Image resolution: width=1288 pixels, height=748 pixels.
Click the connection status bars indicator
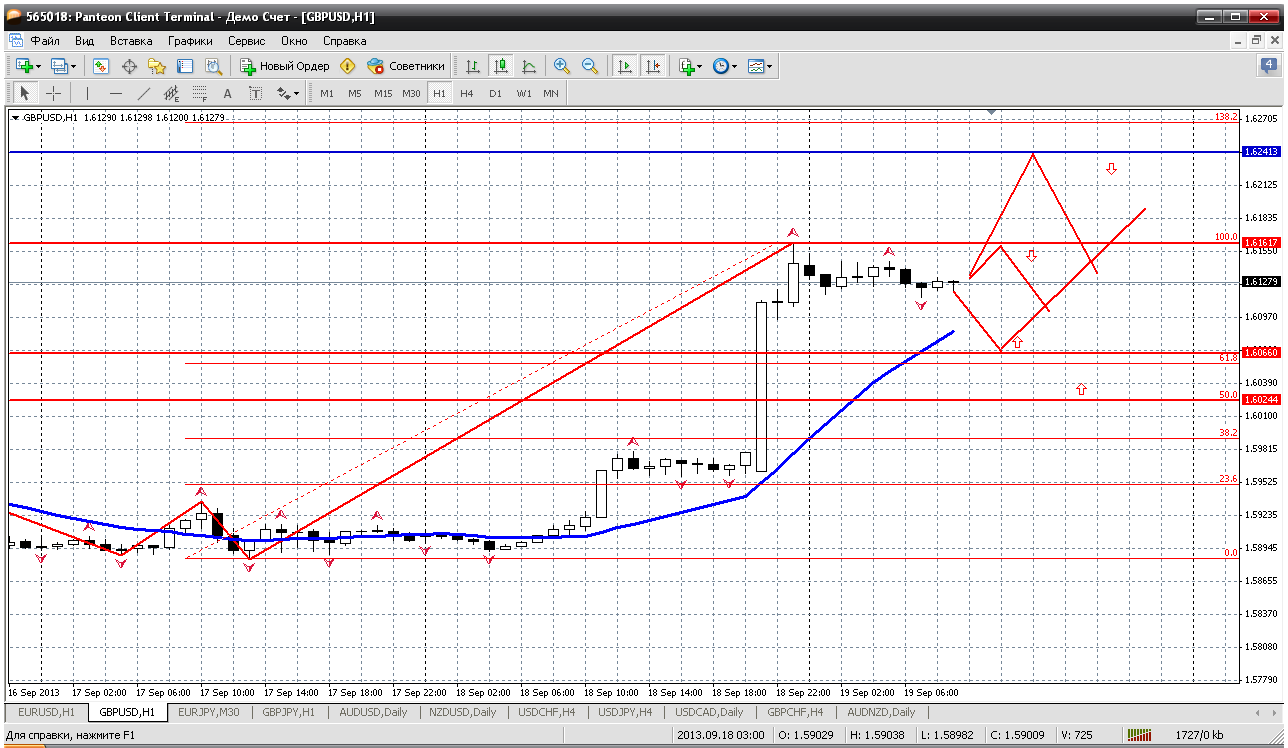tap(1138, 735)
